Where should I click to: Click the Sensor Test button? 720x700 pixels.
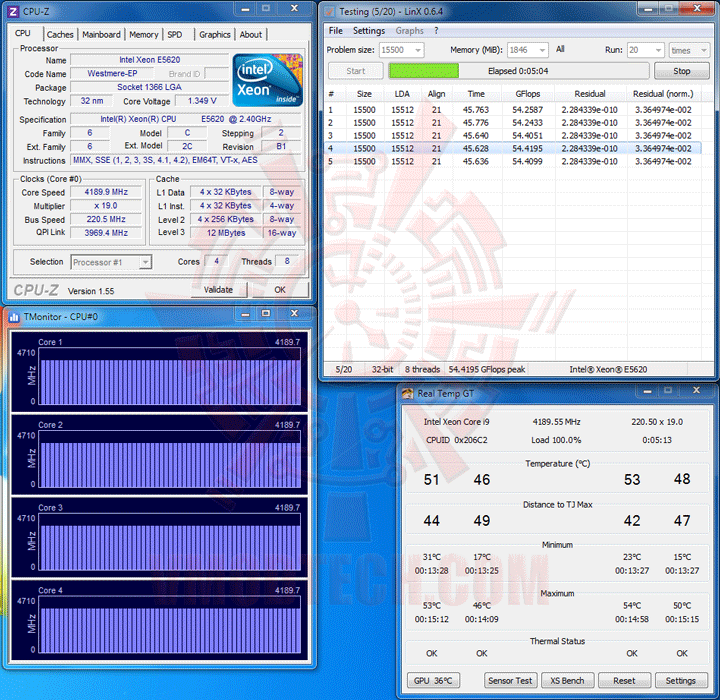coord(510,681)
